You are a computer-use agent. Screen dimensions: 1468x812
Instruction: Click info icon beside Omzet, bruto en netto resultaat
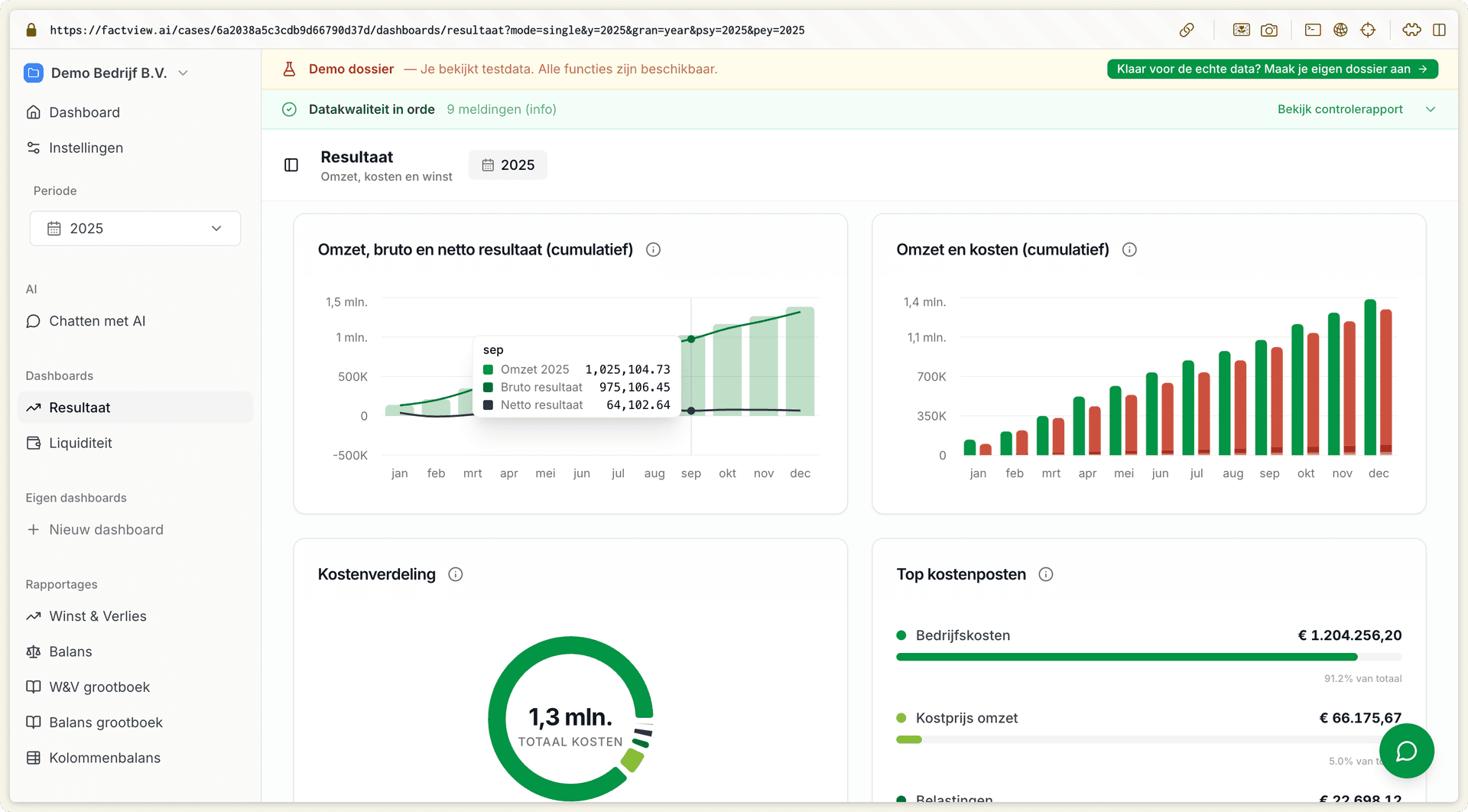[653, 250]
